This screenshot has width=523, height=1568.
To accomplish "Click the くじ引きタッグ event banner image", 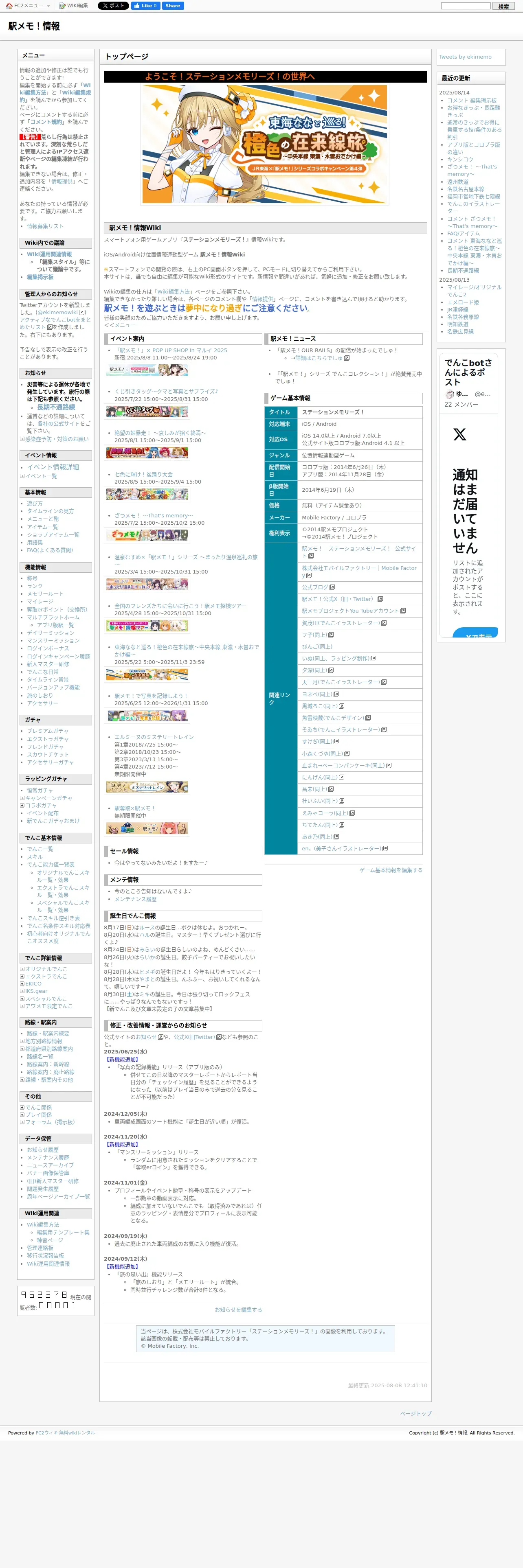I will coord(147,412).
